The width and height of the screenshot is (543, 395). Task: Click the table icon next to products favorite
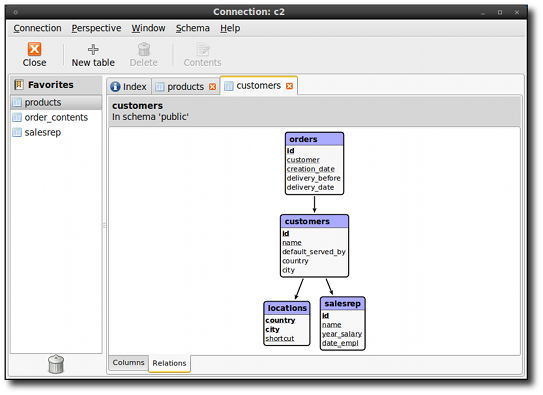(x=17, y=102)
